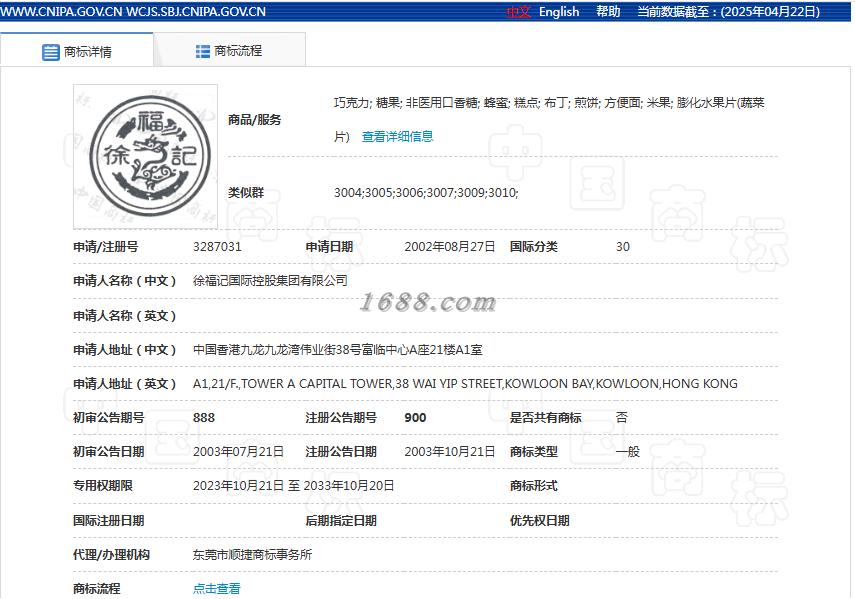Click the WCJS.SBJ.CNIPA.GOV.CN header text
The image size is (855, 599).
[196, 11]
